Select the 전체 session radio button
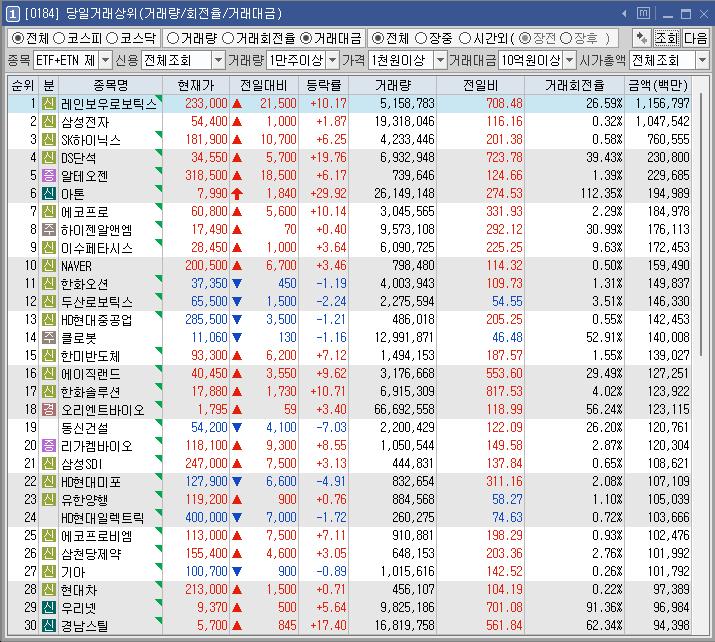 378,38
